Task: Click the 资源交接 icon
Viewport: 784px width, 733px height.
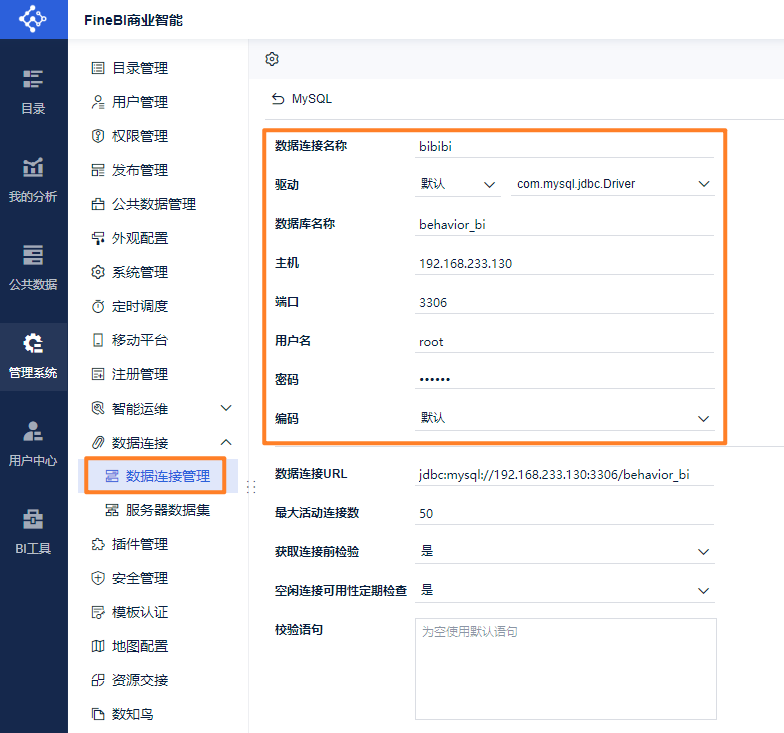Action: (98, 680)
